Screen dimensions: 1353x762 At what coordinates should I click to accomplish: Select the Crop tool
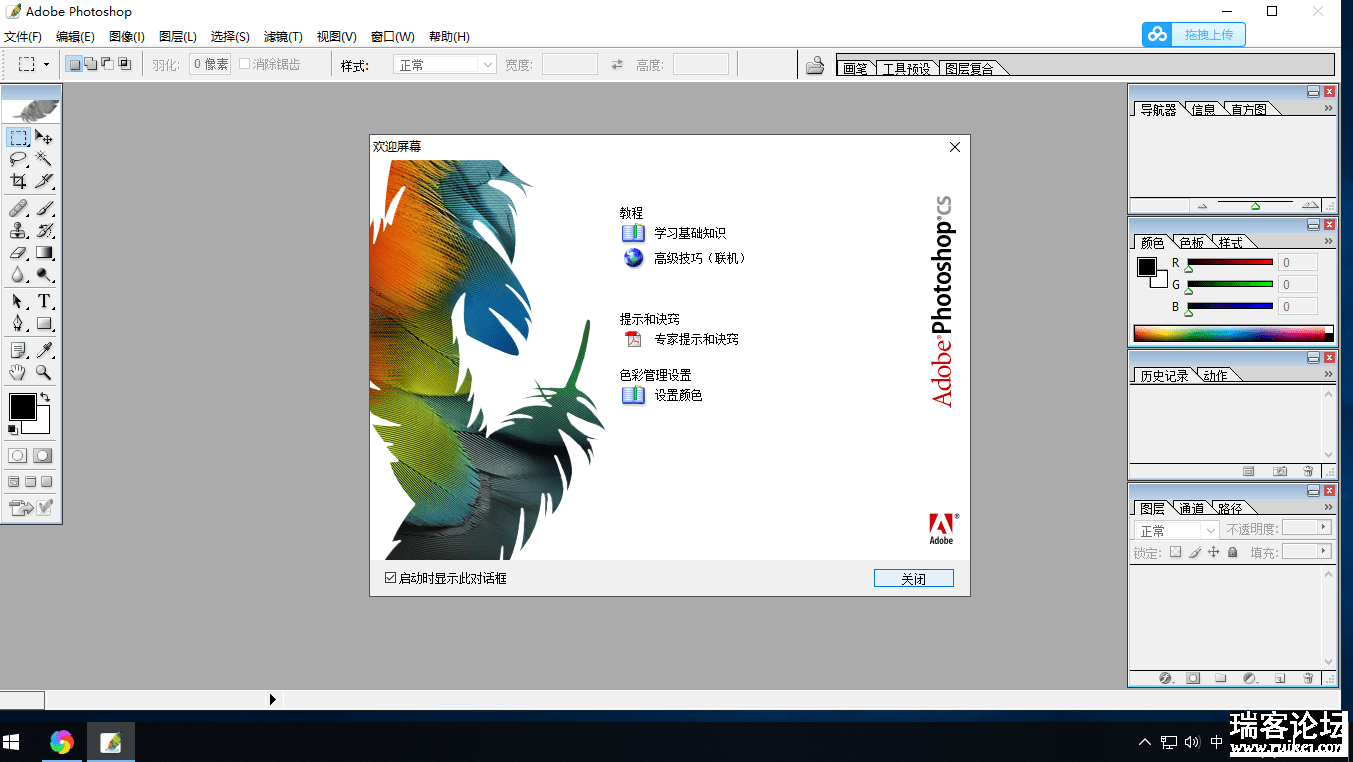click(x=19, y=181)
